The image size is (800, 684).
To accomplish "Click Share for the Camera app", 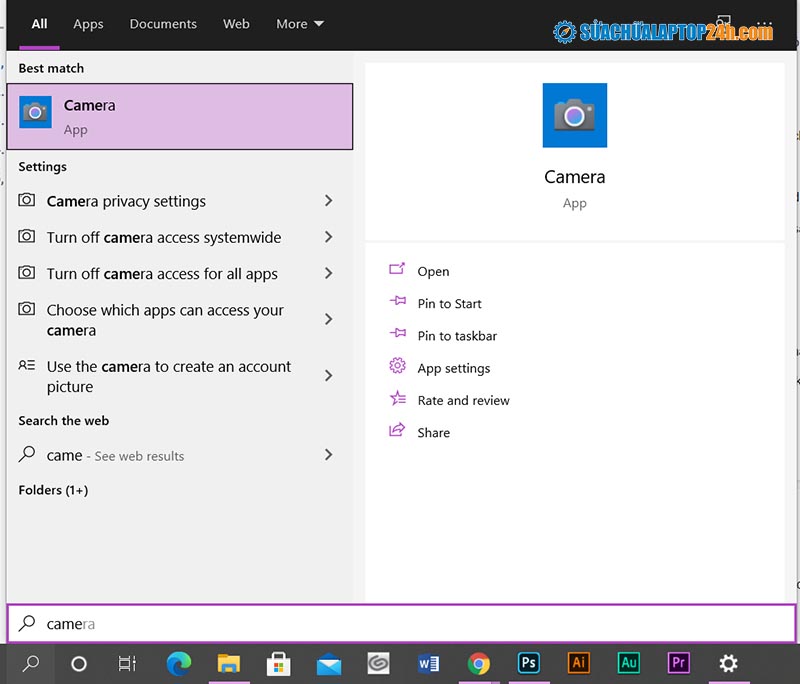I will 434,433.
